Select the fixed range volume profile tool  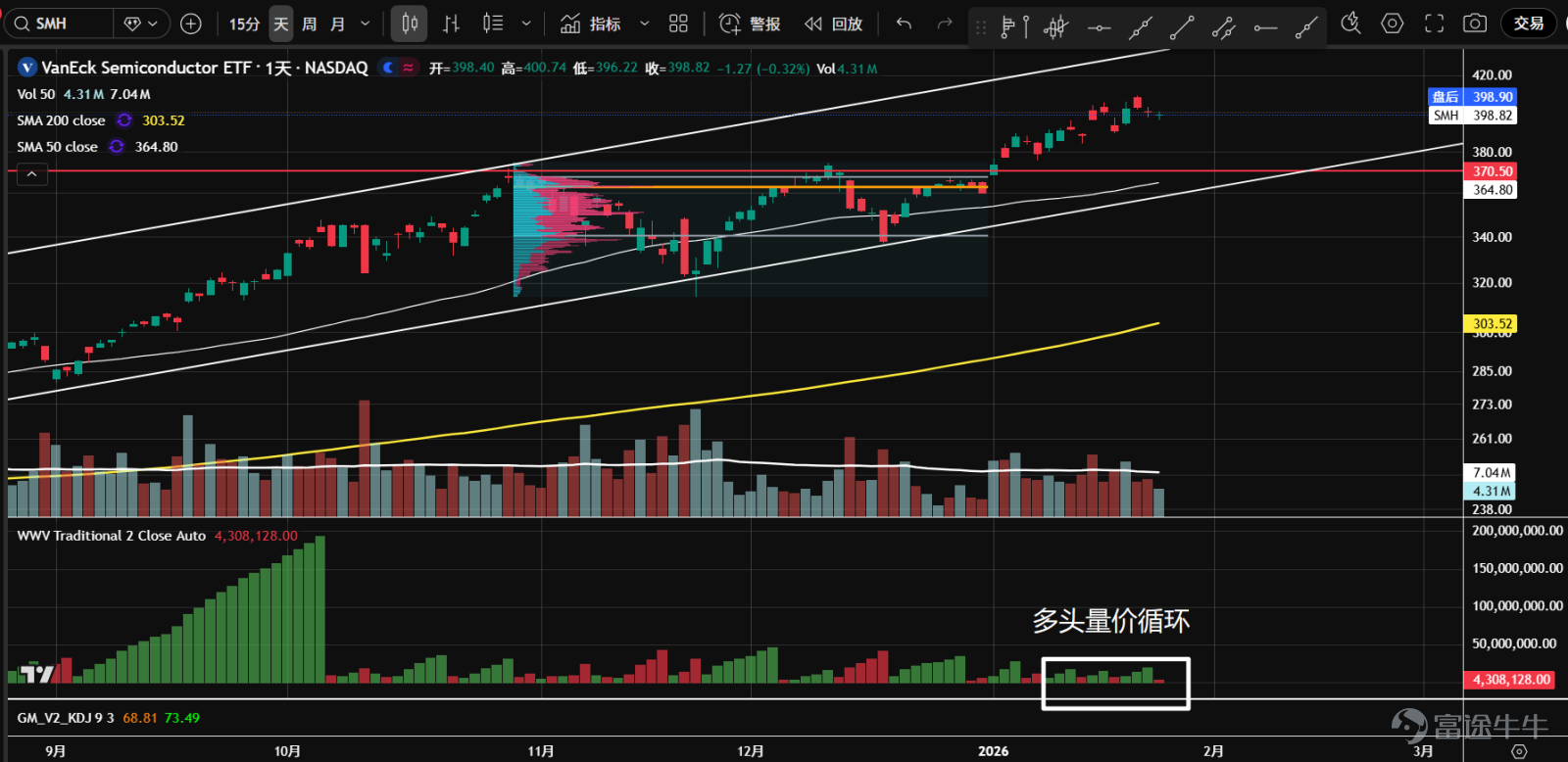click(x=1014, y=27)
